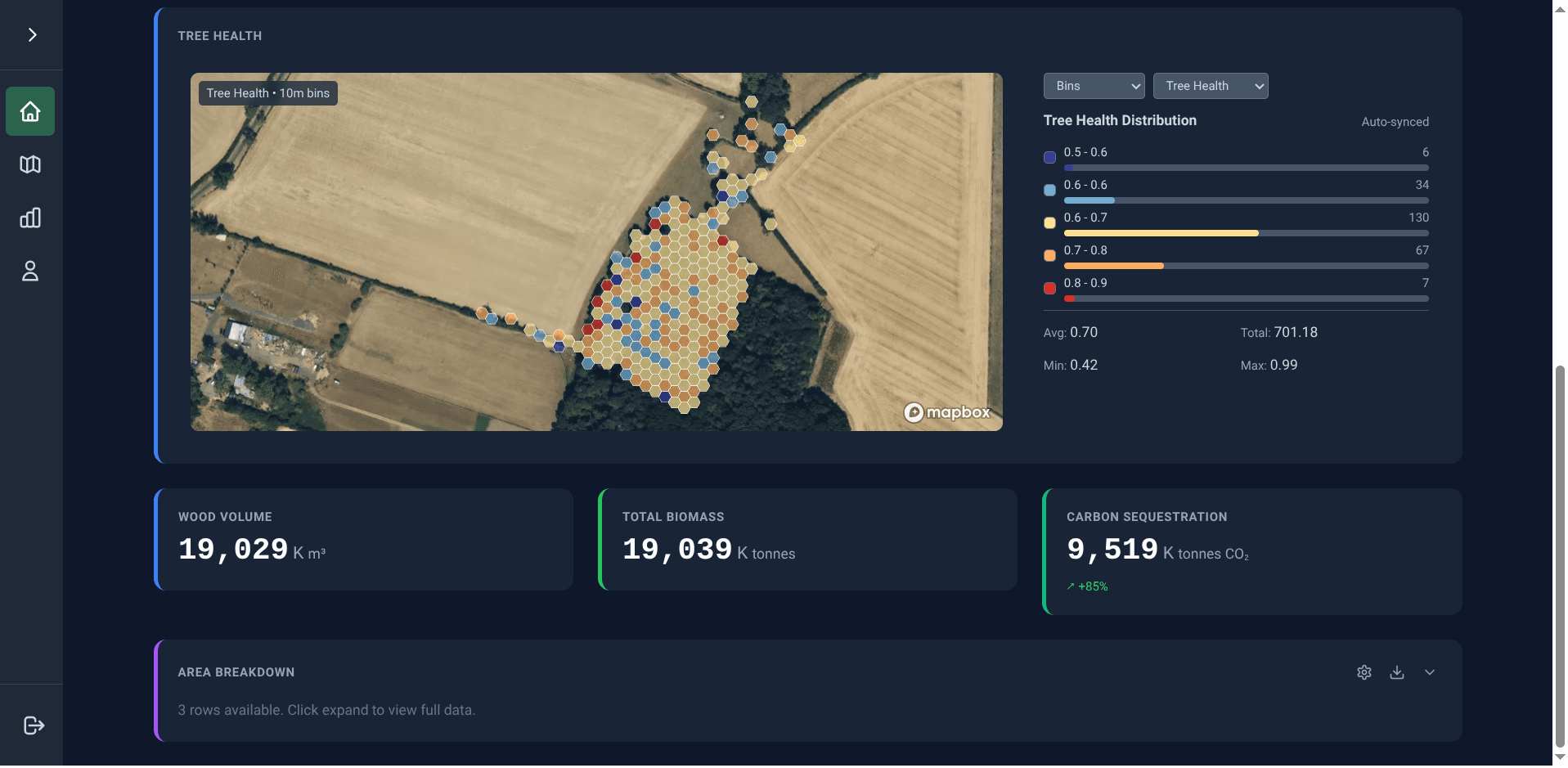This screenshot has height=768, width=1568.
Task: Open Area Breakdown settings gear
Action: tap(1364, 672)
